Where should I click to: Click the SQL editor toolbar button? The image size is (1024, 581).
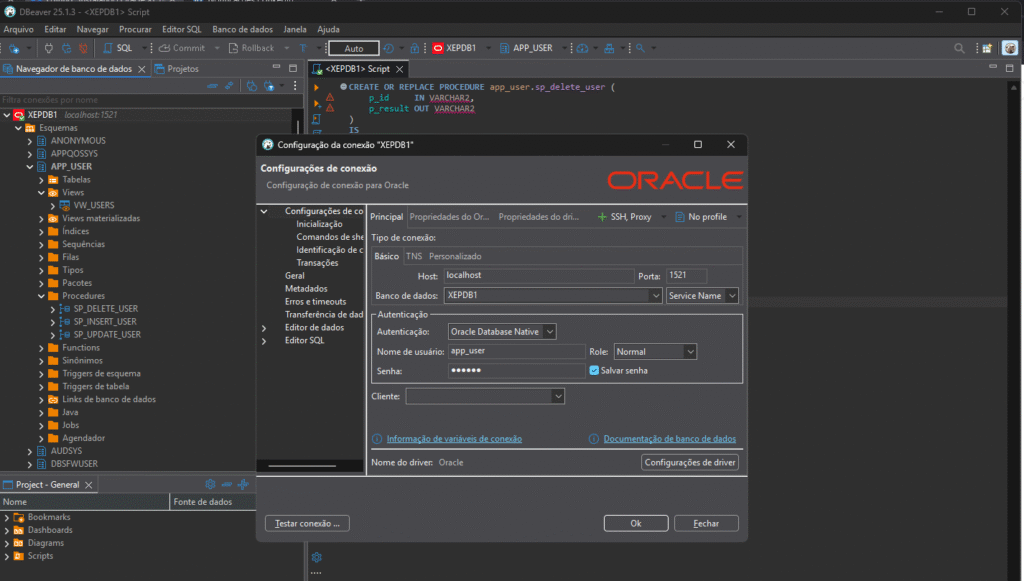pyautogui.click(x=118, y=48)
